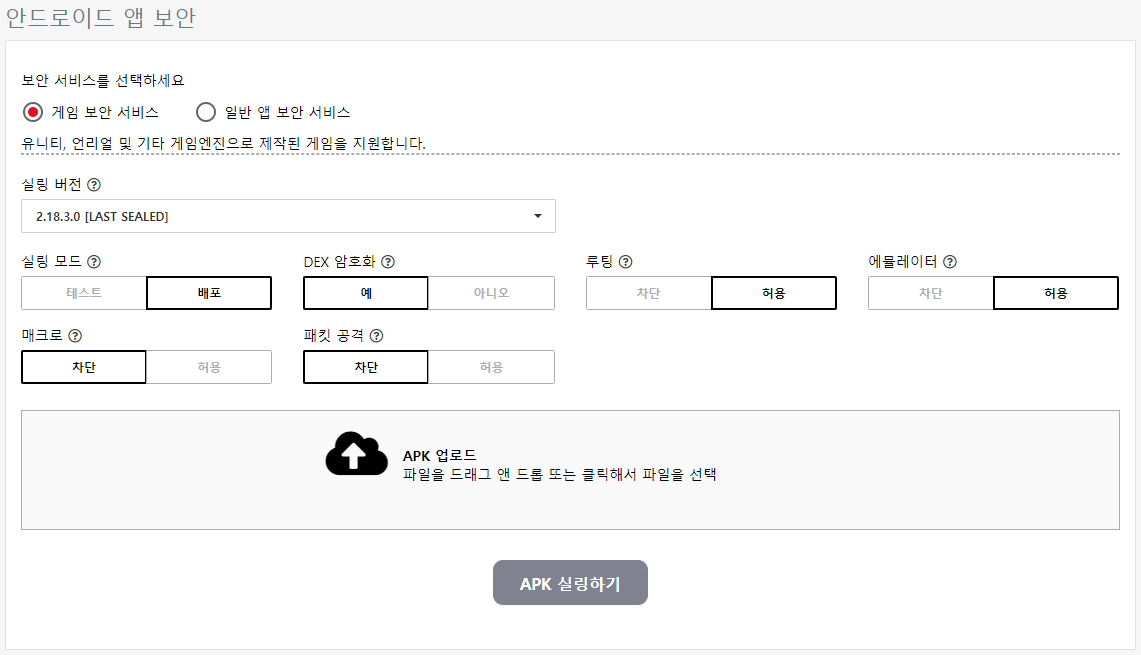
Task: Click the sealing version dropdown arrow
Action: tap(538, 216)
